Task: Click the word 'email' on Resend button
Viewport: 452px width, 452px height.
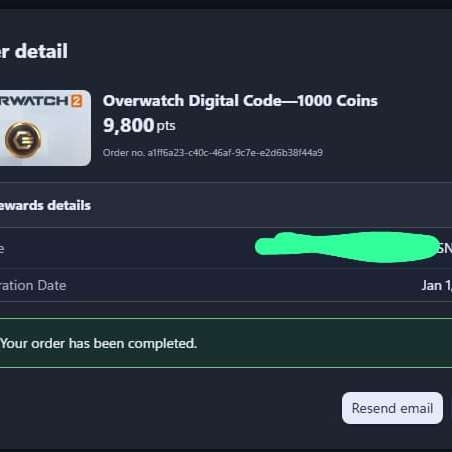Action: [417, 408]
